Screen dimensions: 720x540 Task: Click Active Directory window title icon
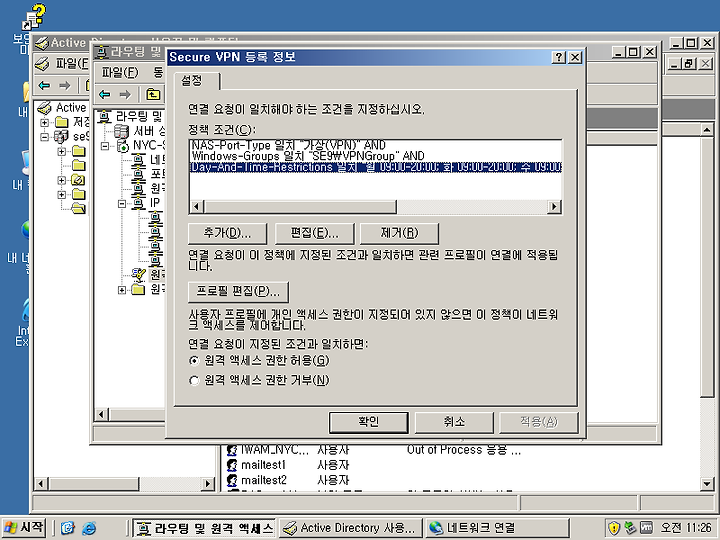(x=41, y=43)
